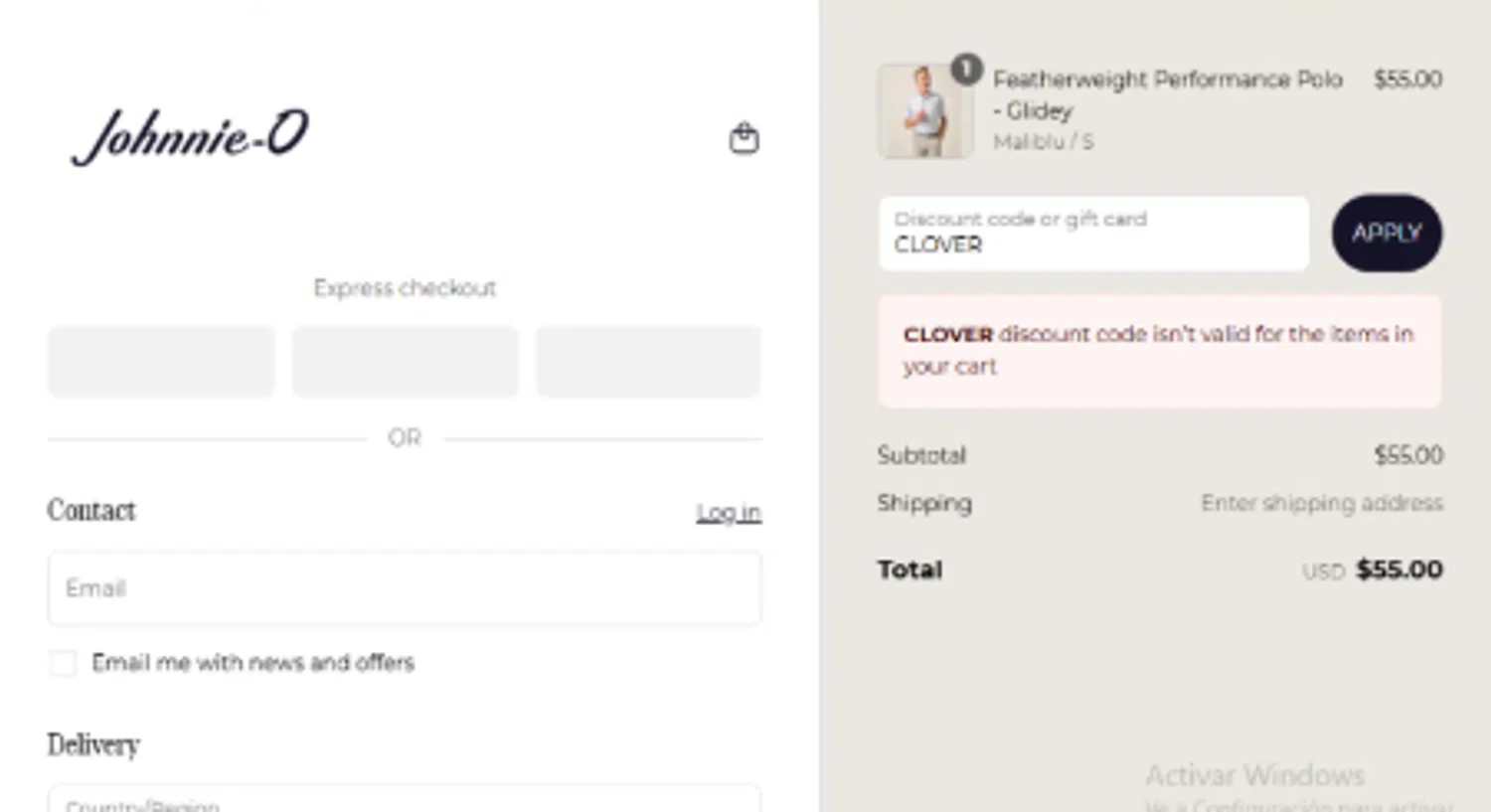Click the bold total $55.00 amount
Screen dimensions: 1491x812
[x=1399, y=569]
